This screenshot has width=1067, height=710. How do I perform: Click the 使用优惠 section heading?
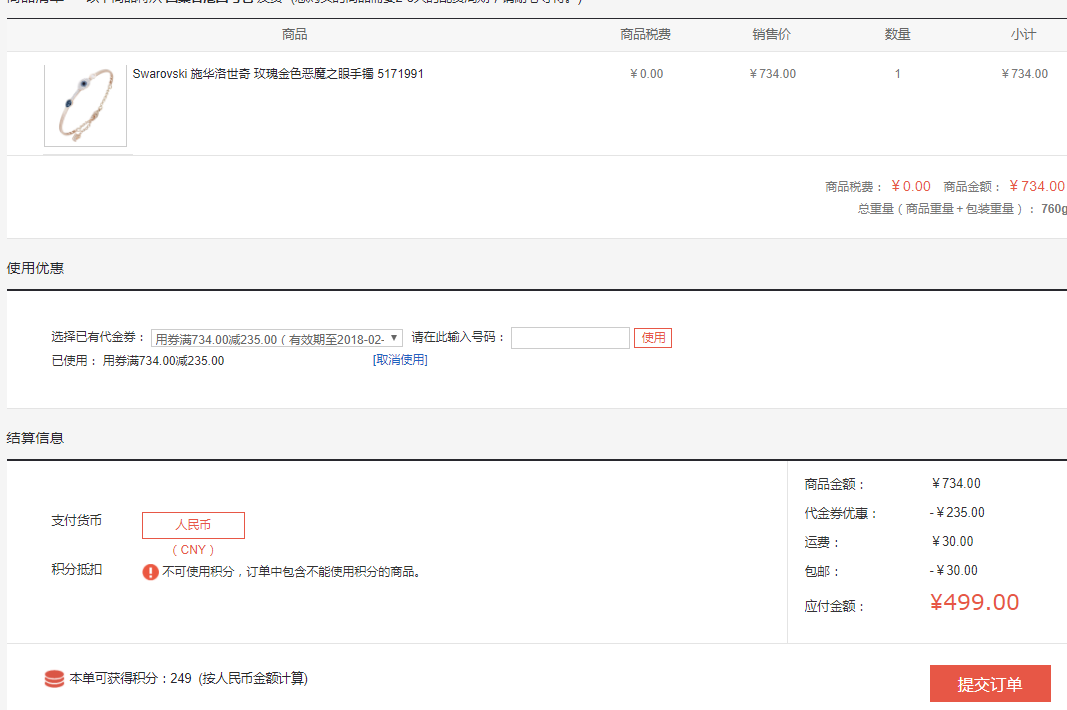coord(36,268)
